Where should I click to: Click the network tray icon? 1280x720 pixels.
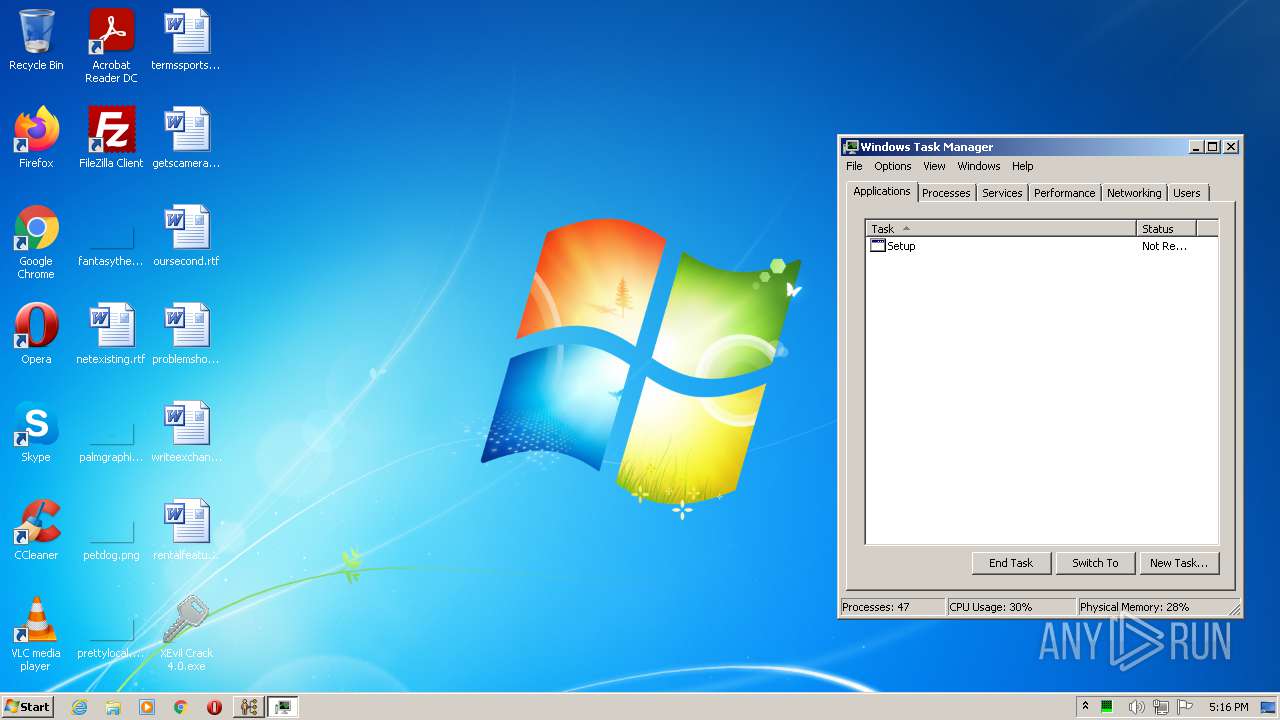click(1161, 707)
